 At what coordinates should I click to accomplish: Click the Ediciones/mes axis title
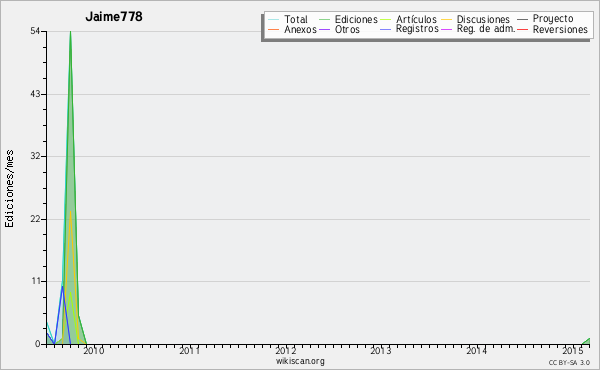click(9, 189)
